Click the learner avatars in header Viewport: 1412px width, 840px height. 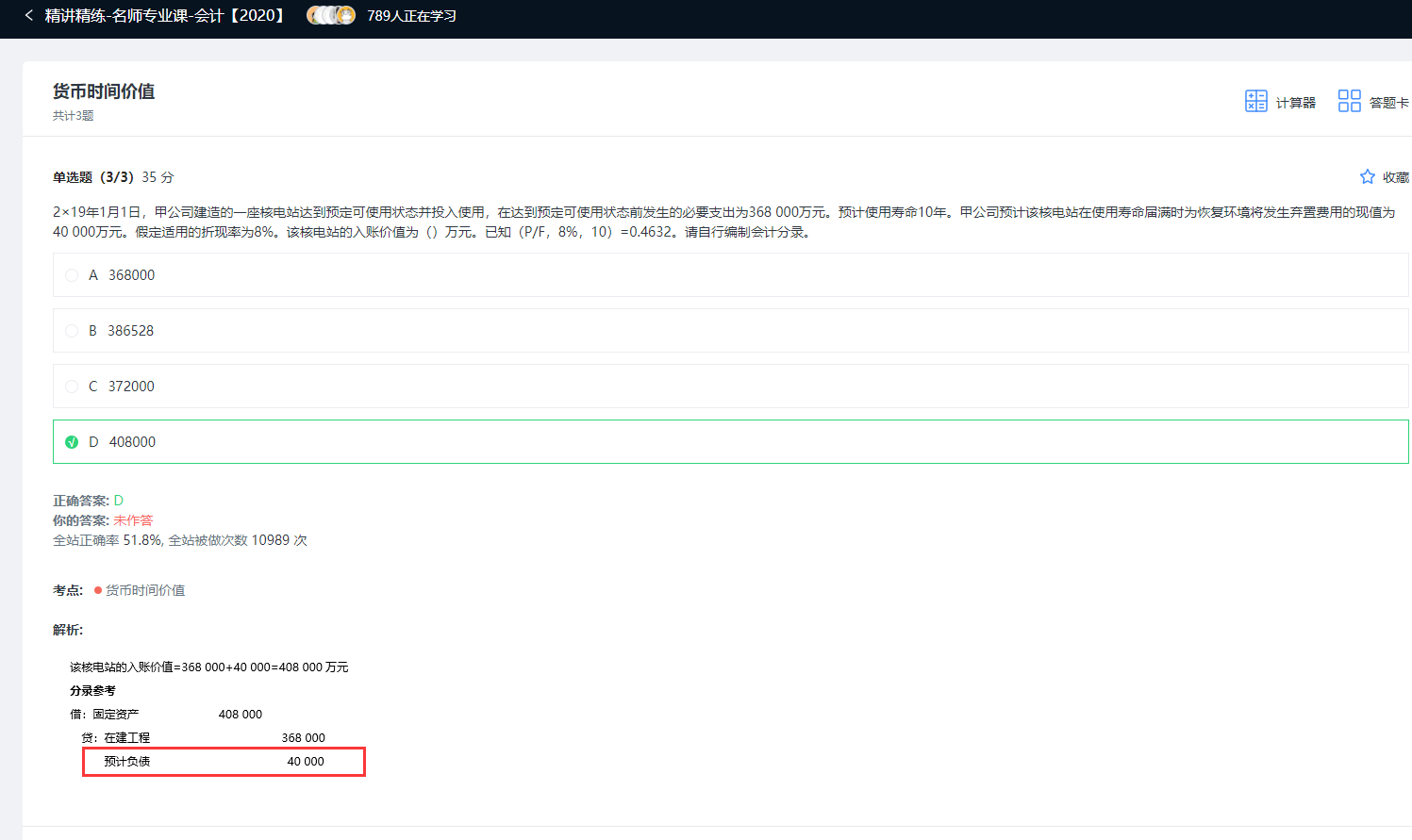coord(331,15)
